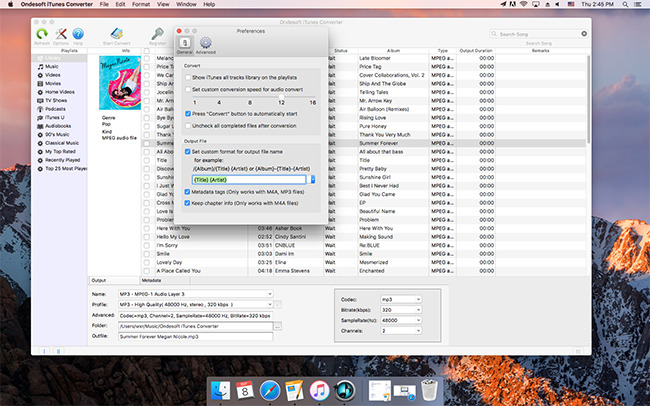Screen dimensions: 650x406
Task: Select the Library item in Playlists
Action: (x=59, y=58)
